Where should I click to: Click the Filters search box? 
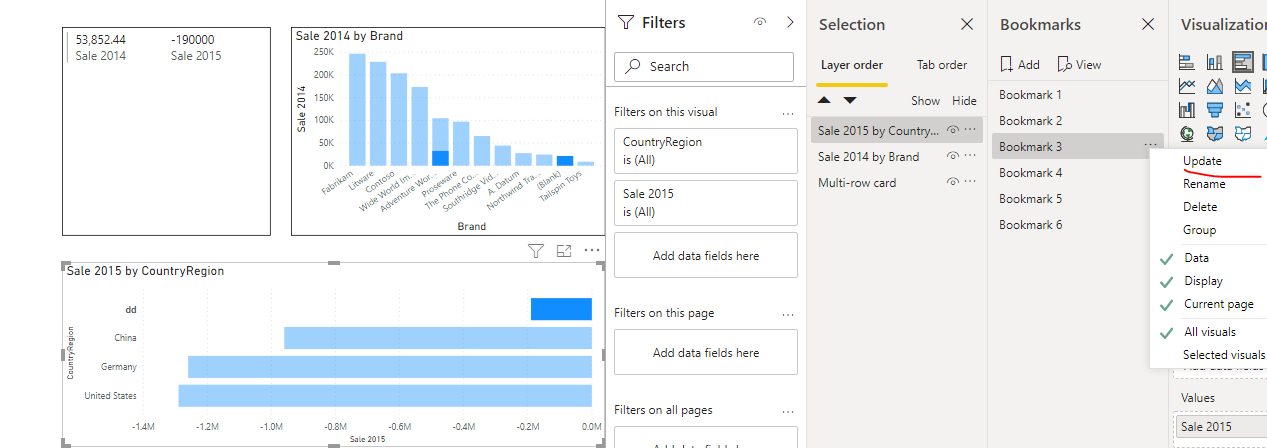(x=705, y=66)
